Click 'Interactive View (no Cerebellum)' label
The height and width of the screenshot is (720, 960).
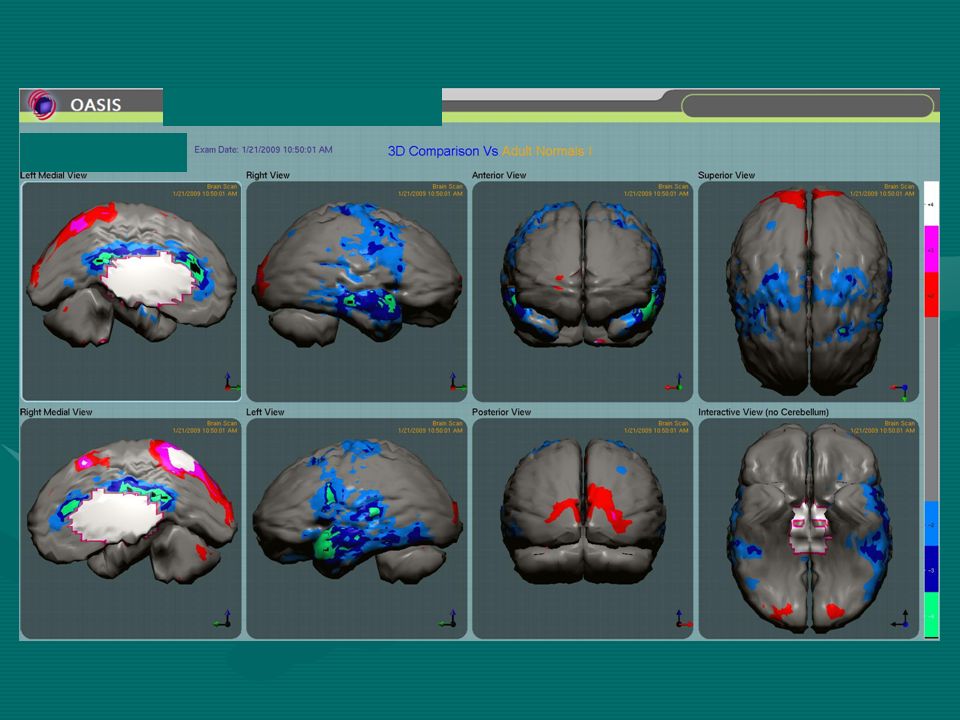click(763, 412)
